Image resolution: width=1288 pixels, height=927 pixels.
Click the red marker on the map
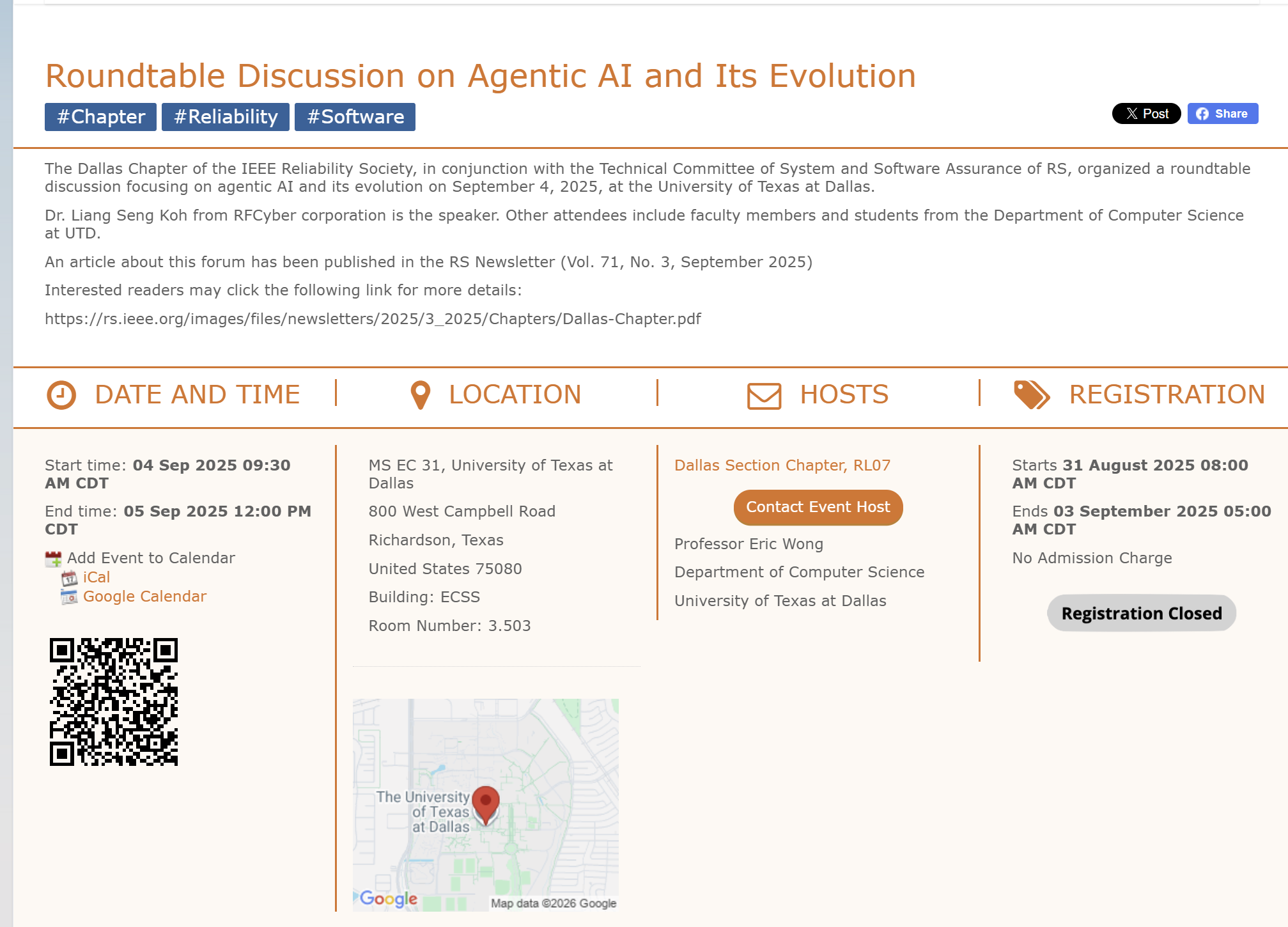[x=486, y=805]
